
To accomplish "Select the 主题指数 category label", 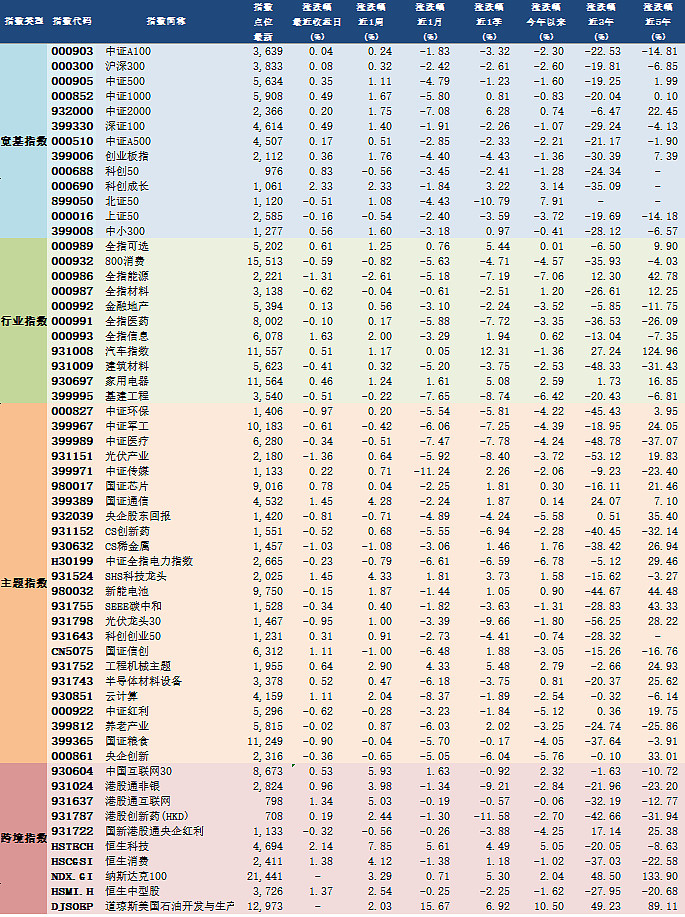I will tap(23, 582).
